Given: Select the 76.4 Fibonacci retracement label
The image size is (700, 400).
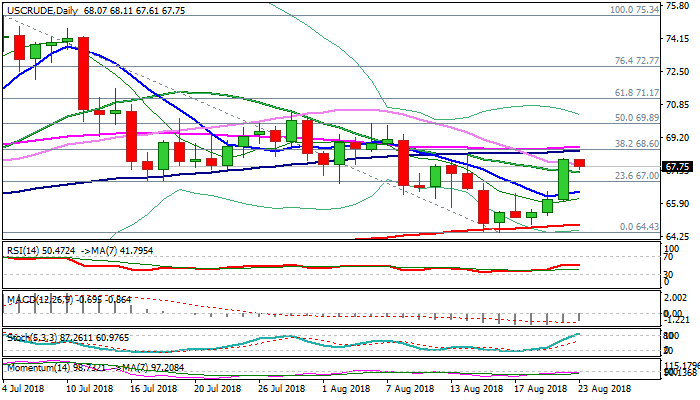Looking at the screenshot, I should (x=636, y=61).
